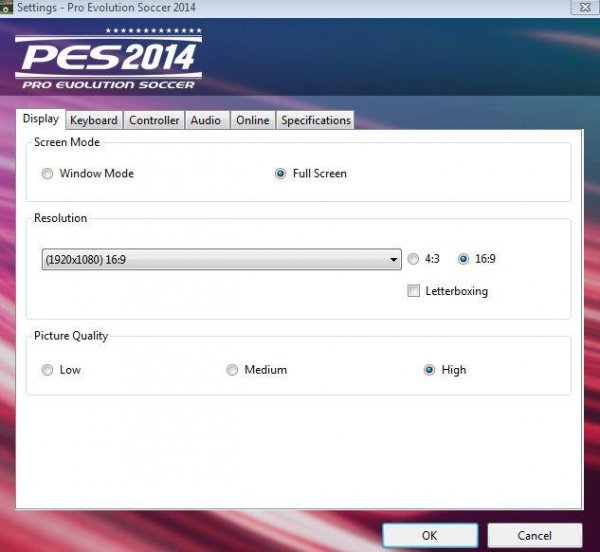Image resolution: width=600 pixels, height=552 pixels.
Task: Open the Specifications tab
Action: pos(316,120)
